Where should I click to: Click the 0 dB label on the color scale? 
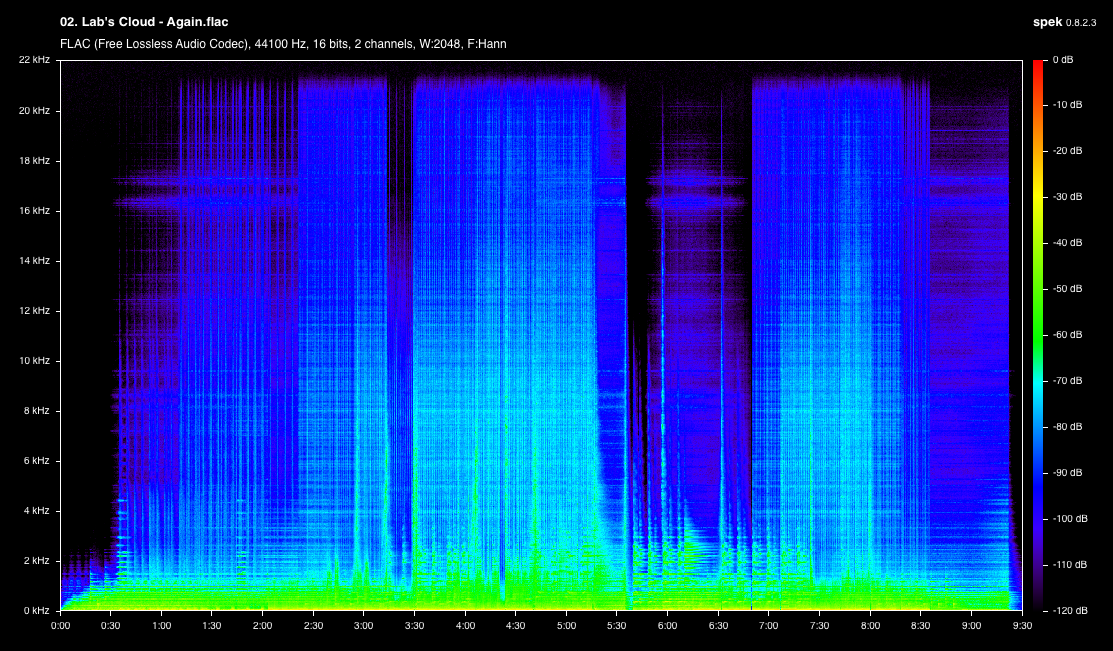1063,60
